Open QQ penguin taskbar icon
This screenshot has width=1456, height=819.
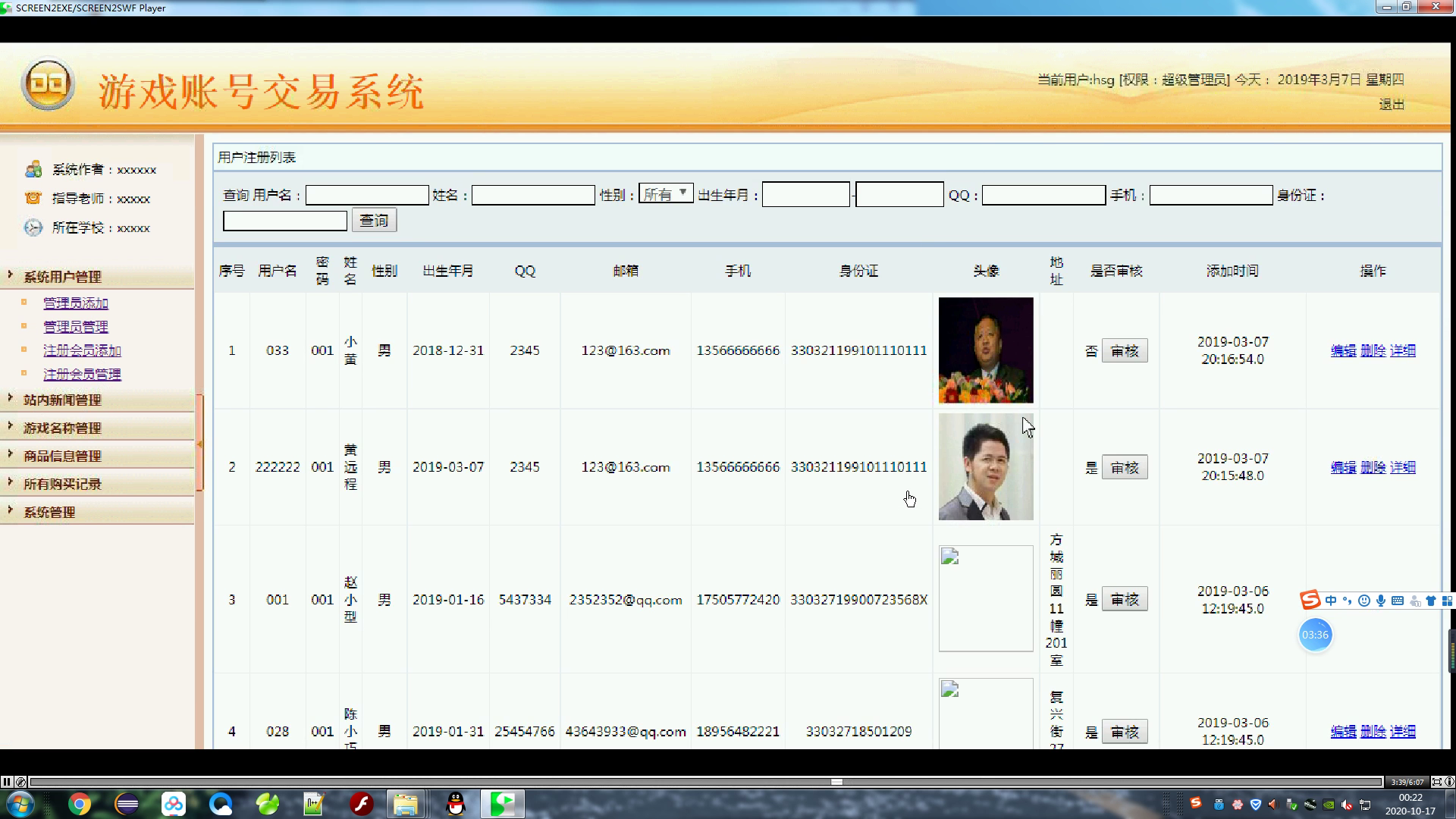(x=455, y=804)
